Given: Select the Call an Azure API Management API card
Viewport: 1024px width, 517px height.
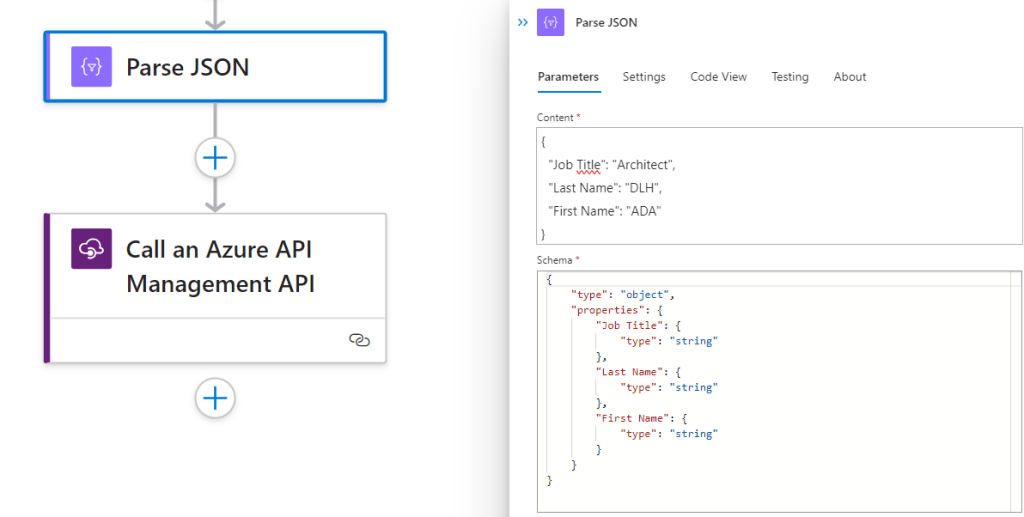Looking at the screenshot, I should pyautogui.click(x=219, y=266).
